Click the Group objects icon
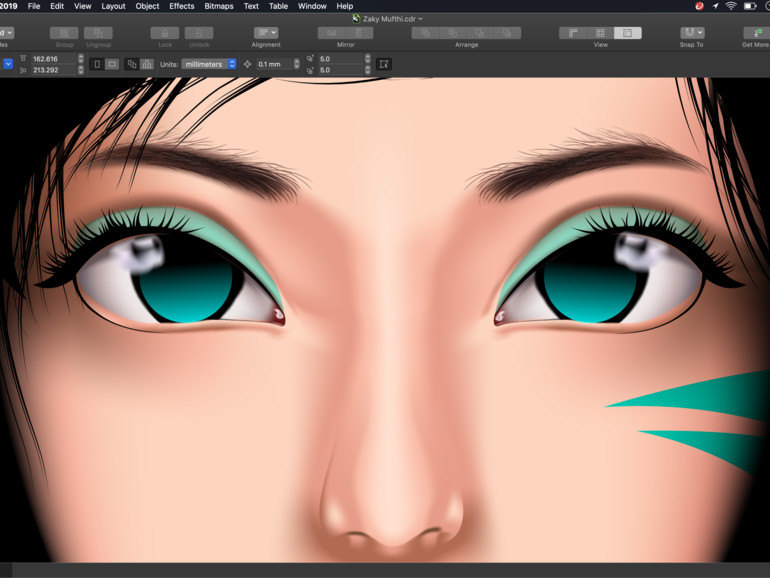770x578 pixels. (x=64, y=33)
